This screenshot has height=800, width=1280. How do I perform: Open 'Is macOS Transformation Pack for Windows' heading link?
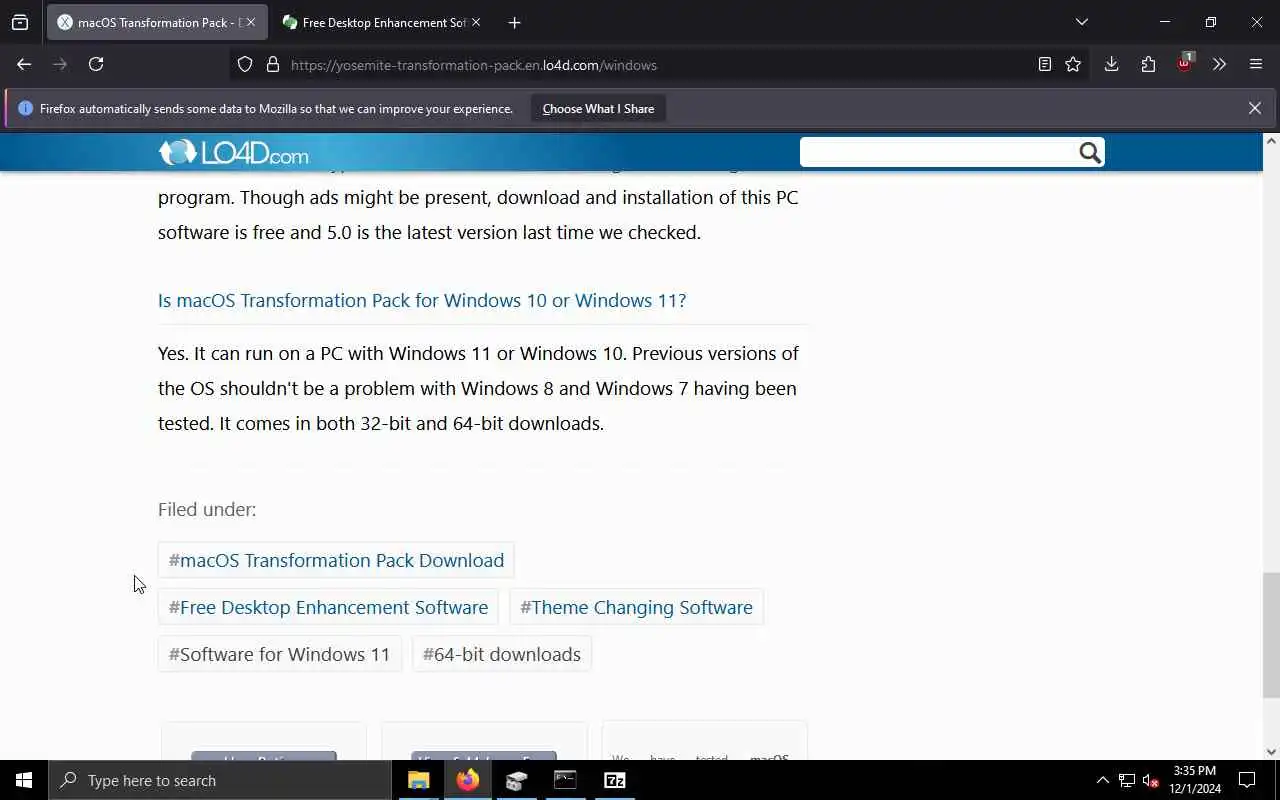tap(422, 300)
